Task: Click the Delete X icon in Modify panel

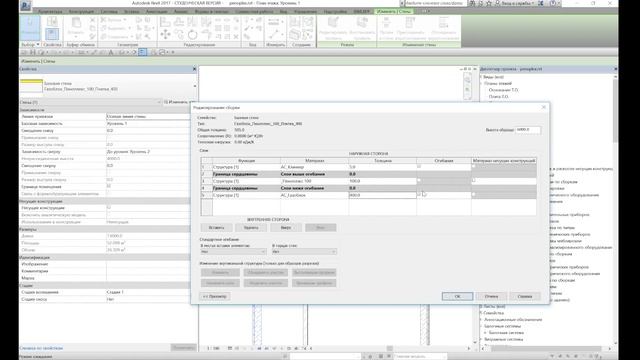Action: [x=236, y=37]
